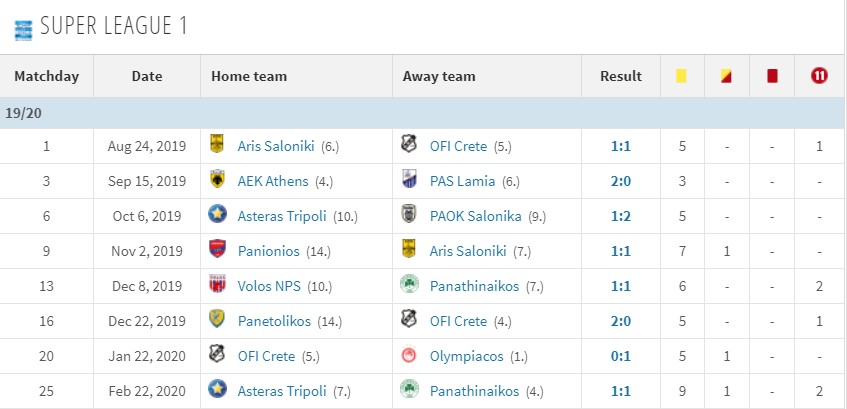Click the PAS Lamia club crest
Screen dimensions: 847x409
(x=409, y=179)
